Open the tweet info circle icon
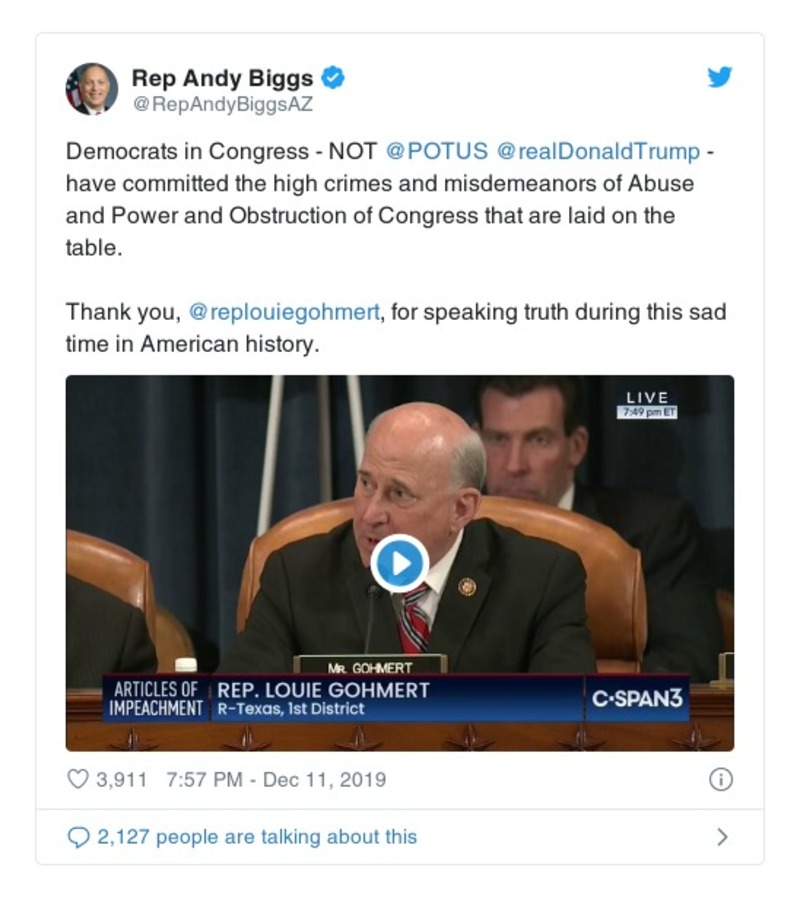Viewport: 800px width, 899px height. [720, 780]
